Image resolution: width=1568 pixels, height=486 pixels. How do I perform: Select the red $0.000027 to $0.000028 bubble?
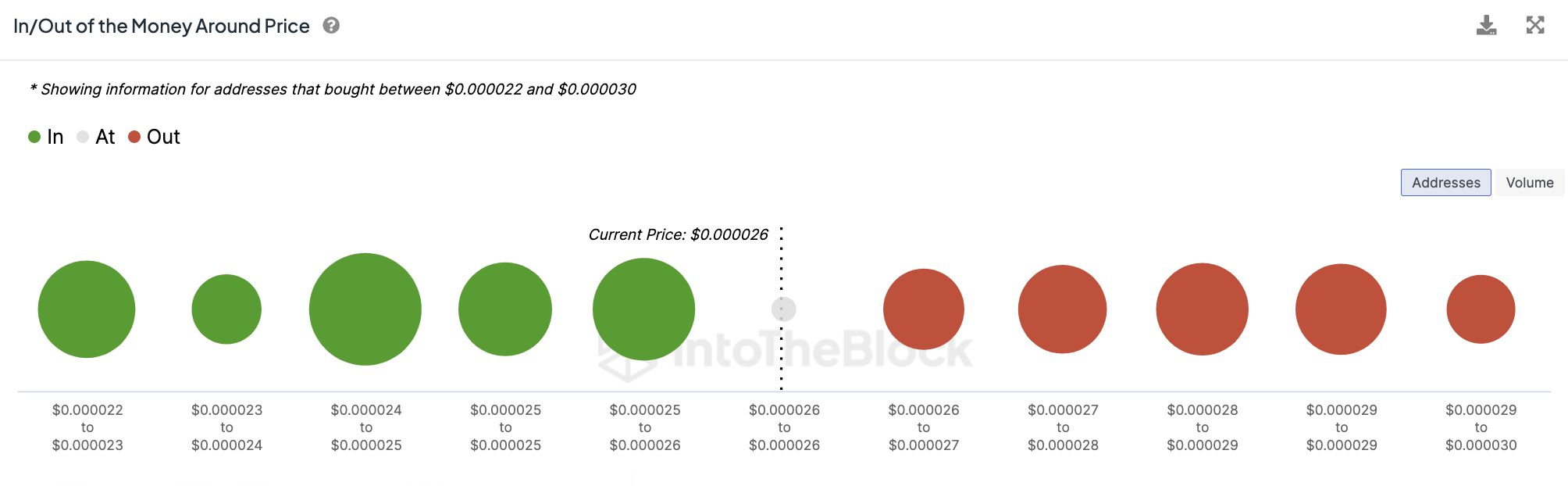coord(1062,309)
